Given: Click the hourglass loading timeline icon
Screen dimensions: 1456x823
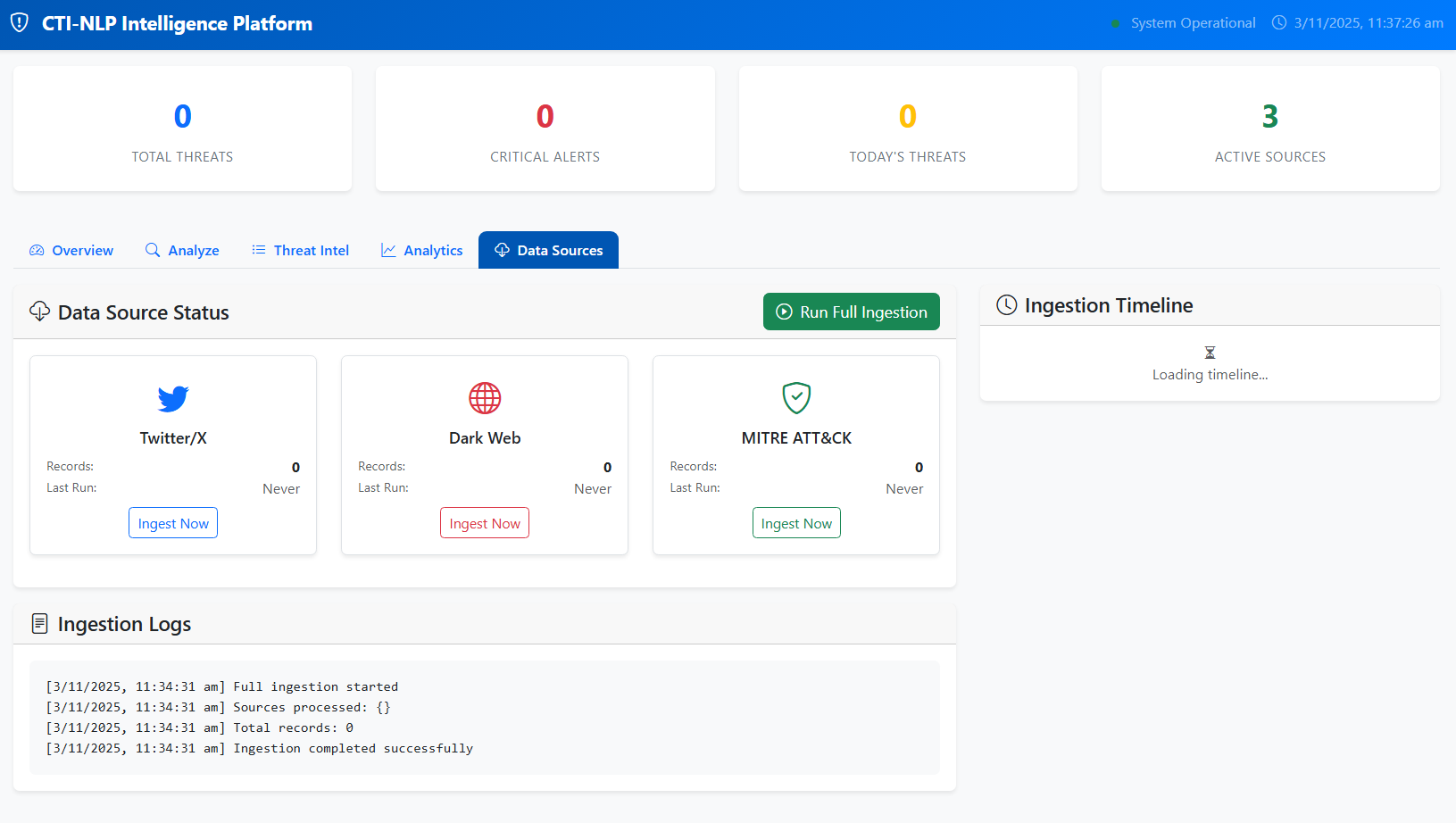Looking at the screenshot, I should tap(1210, 353).
